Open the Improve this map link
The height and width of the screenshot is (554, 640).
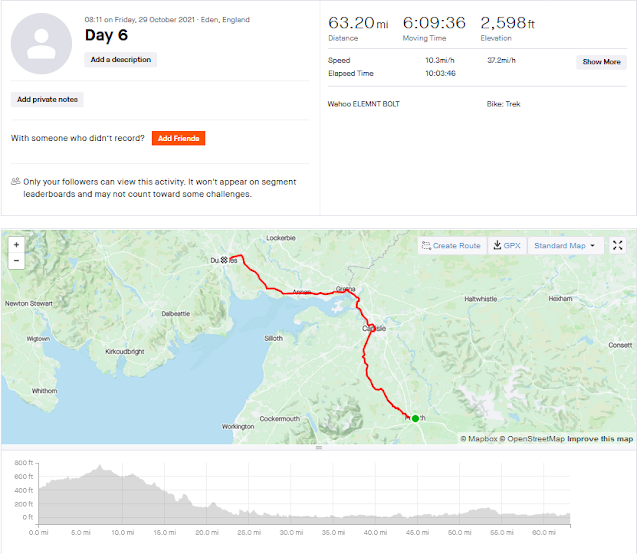pyautogui.click(x=601, y=438)
